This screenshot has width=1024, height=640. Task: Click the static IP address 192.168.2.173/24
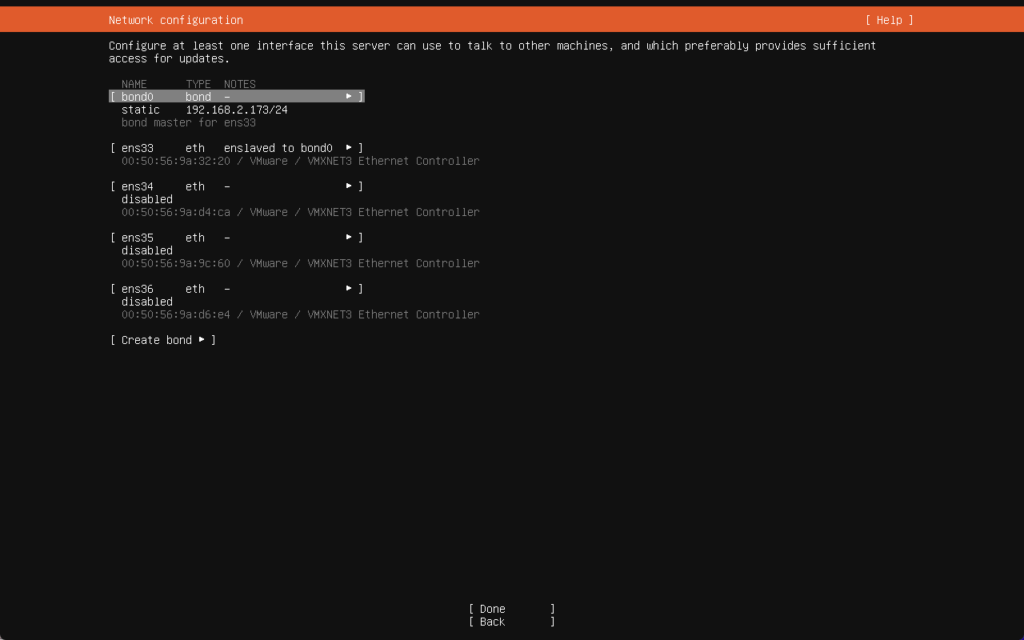(x=236, y=110)
